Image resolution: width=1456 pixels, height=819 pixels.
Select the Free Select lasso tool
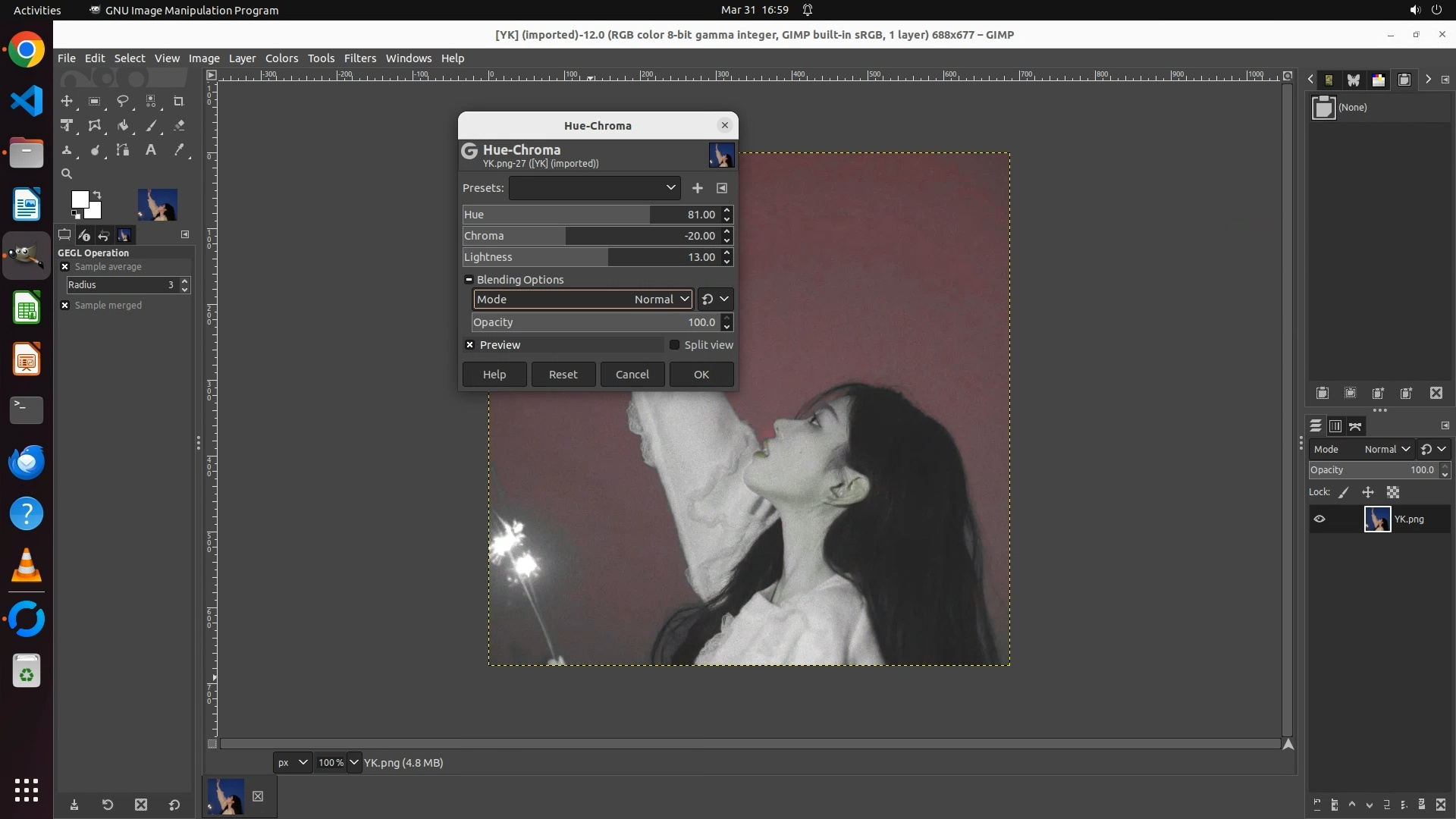(123, 101)
